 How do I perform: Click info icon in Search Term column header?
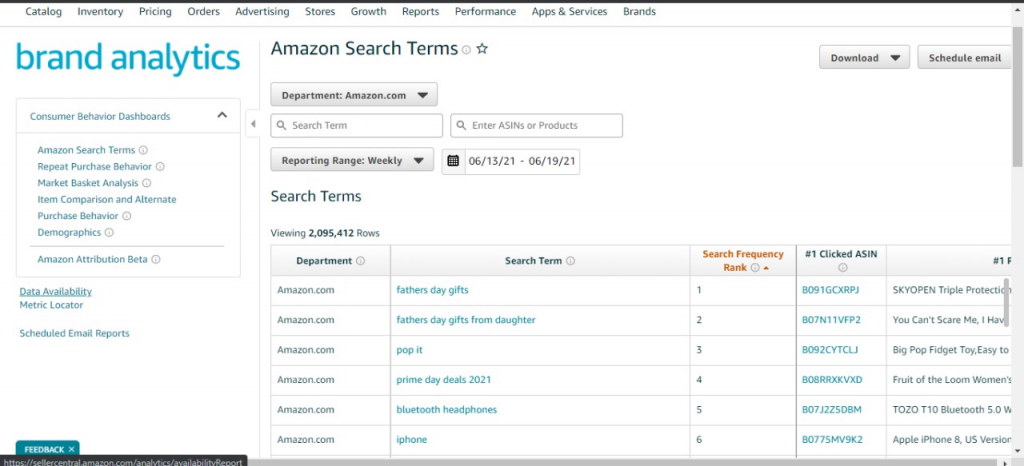coord(570,260)
